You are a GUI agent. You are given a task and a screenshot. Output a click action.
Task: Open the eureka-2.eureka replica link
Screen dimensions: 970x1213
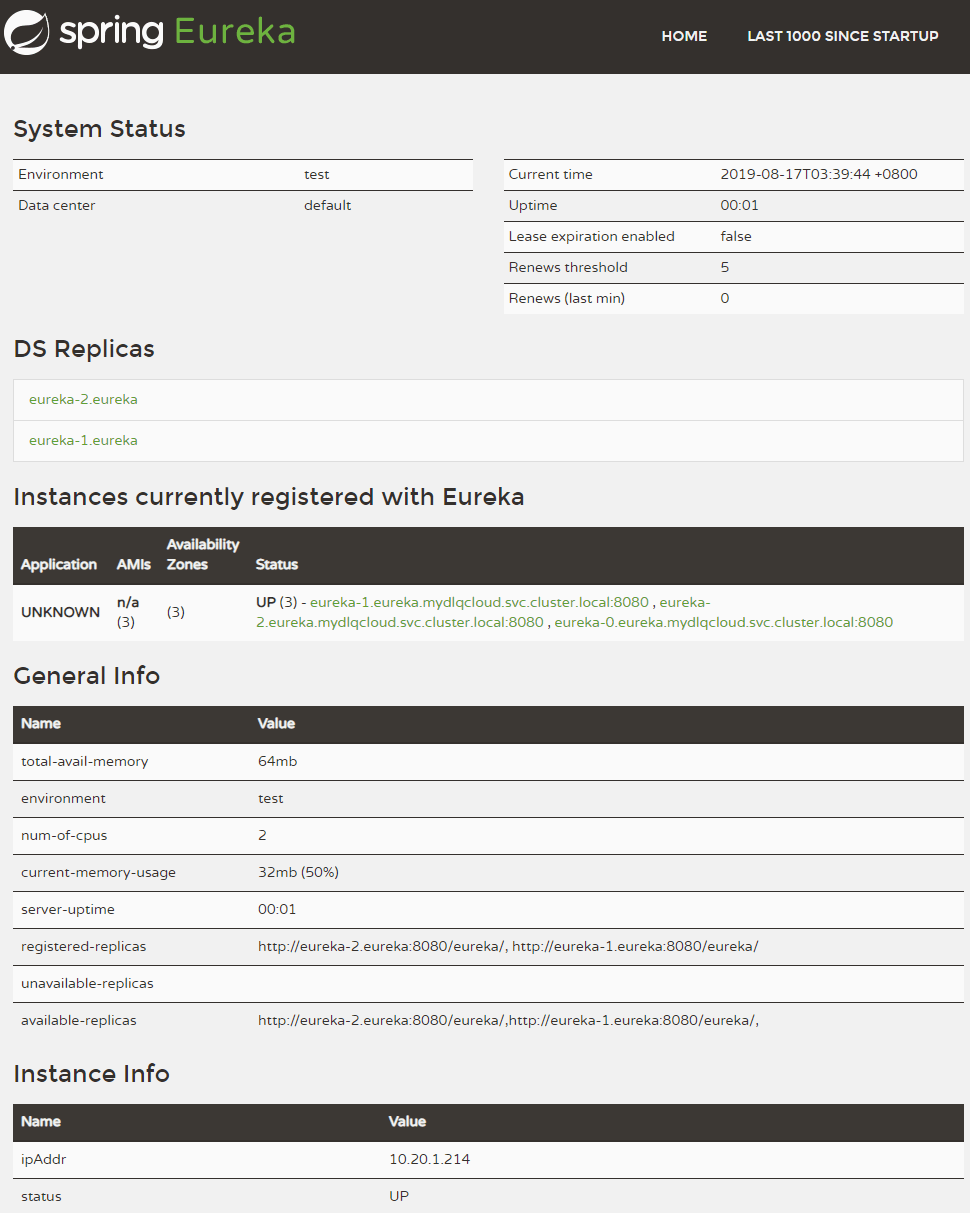pyautogui.click(x=83, y=399)
